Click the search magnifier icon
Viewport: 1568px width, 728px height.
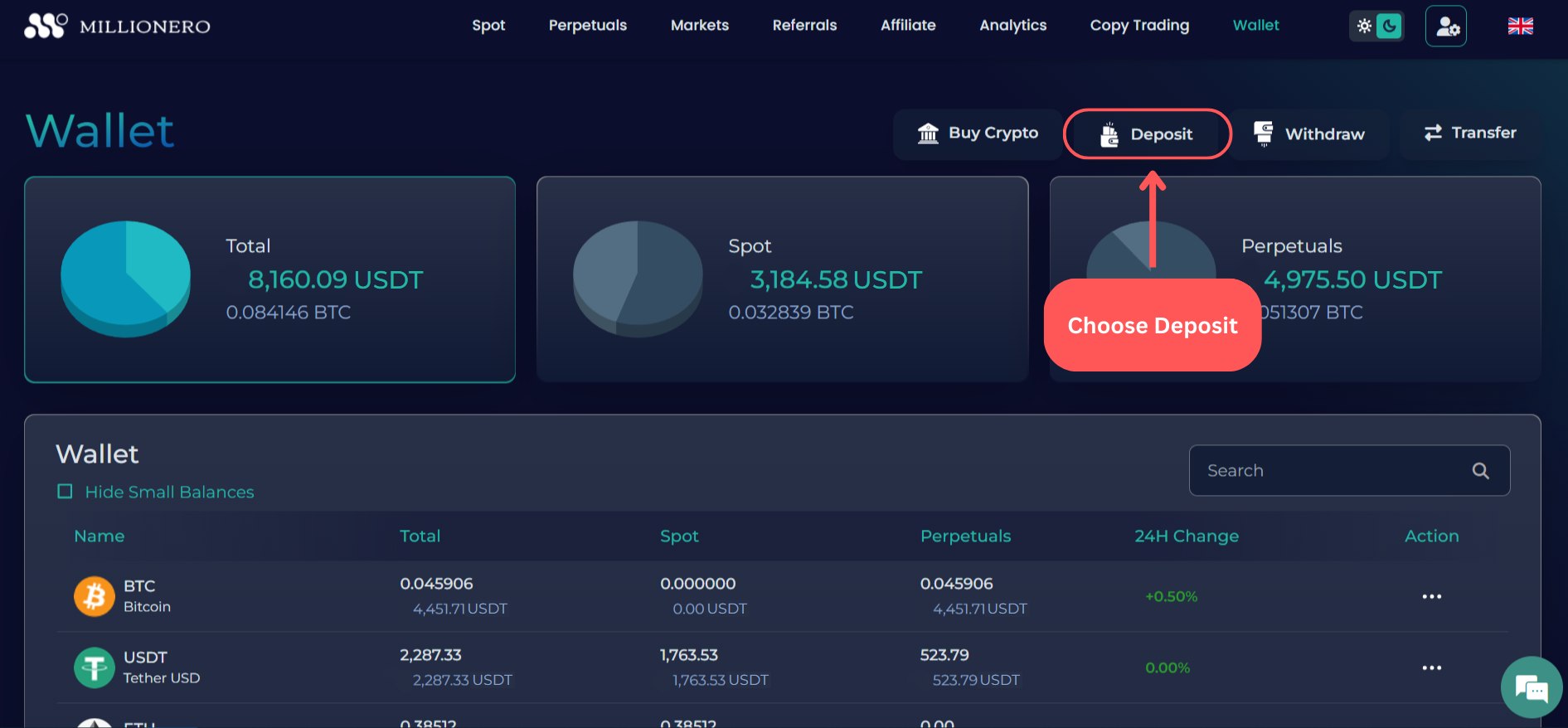click(x=1480, y=471)
